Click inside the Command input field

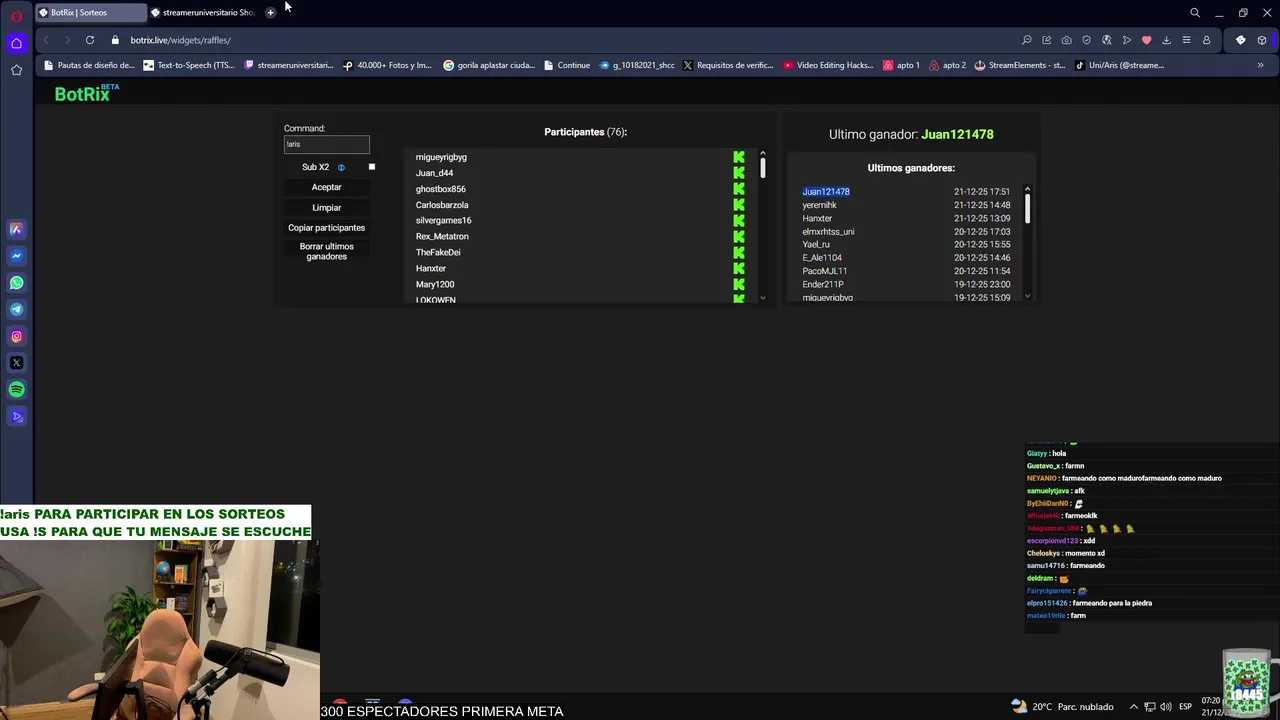327,144
